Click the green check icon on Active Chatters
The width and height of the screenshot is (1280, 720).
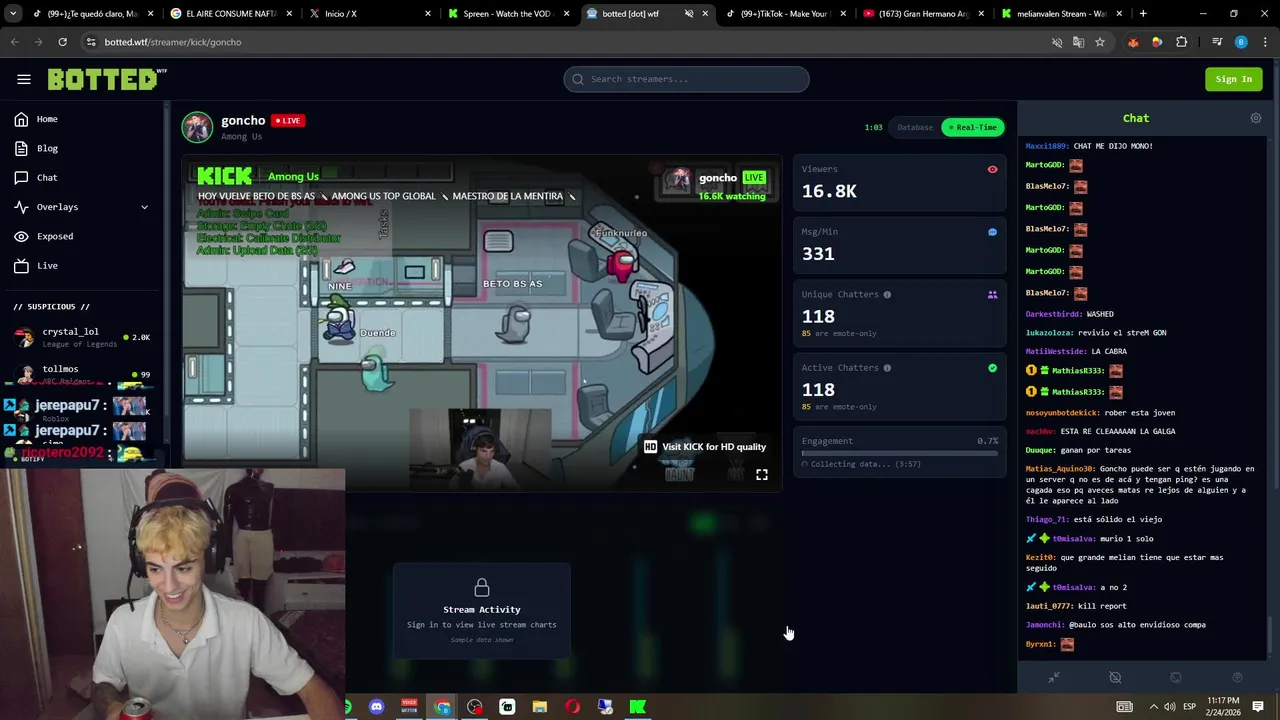click(x=992, y=368)
